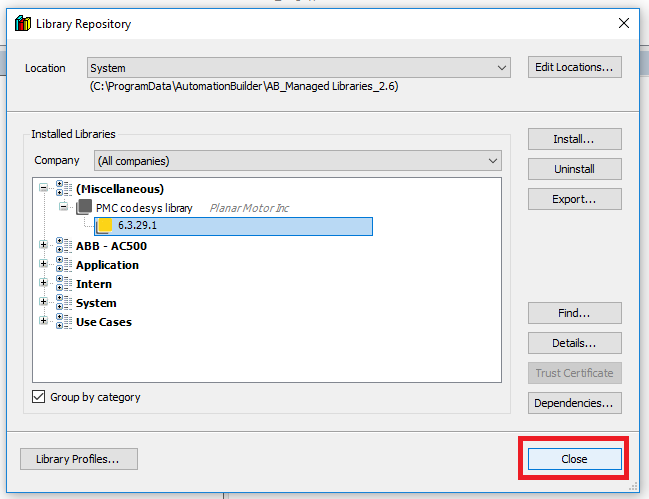The height and width of the screenshot is (499, 649).
Task: Click the Close button at bottom right
Action: pos(574,459)
